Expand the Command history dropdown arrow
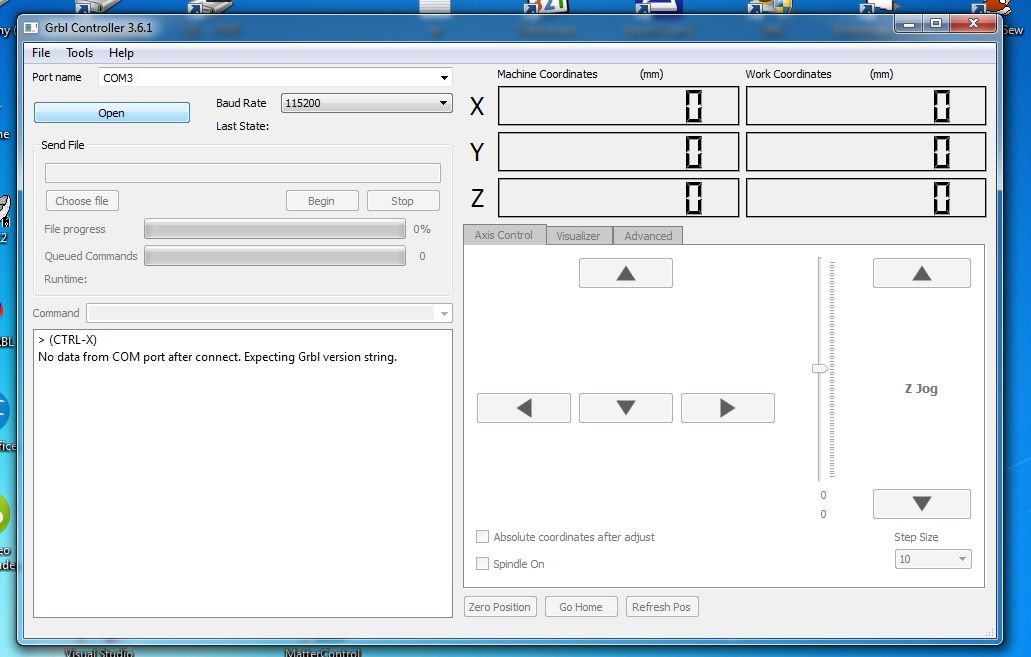 pos(444,314)
